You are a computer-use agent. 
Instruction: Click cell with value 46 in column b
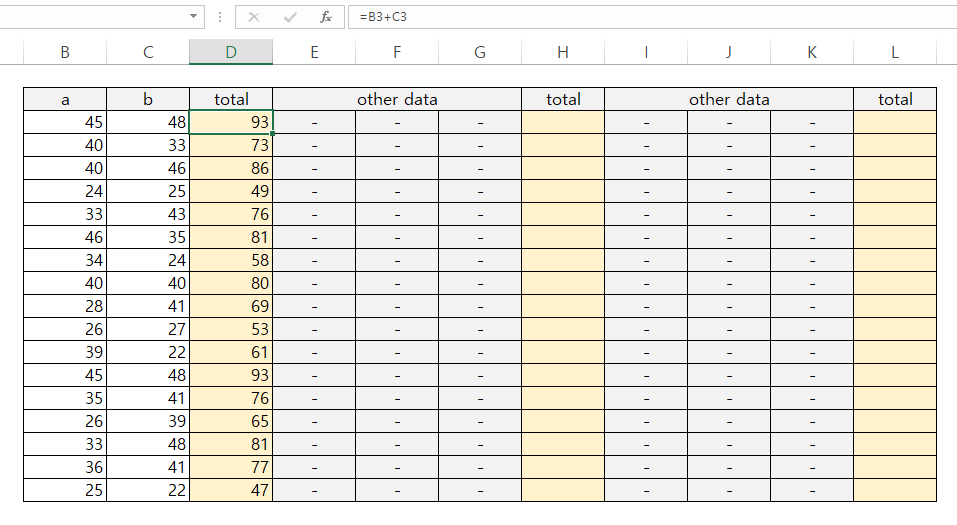click(148, 168)
